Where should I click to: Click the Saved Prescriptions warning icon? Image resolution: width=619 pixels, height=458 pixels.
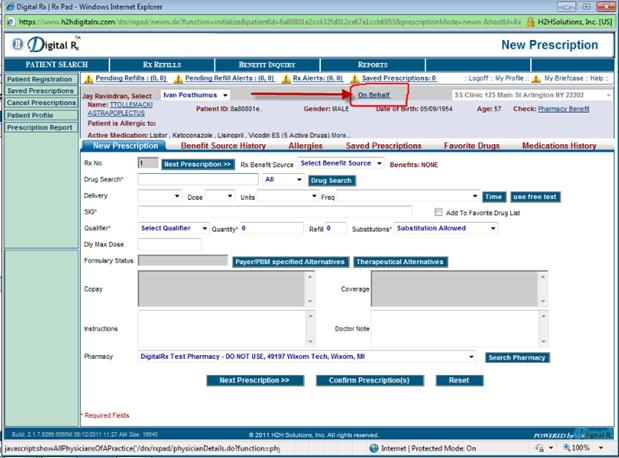(x=354, y=78)
